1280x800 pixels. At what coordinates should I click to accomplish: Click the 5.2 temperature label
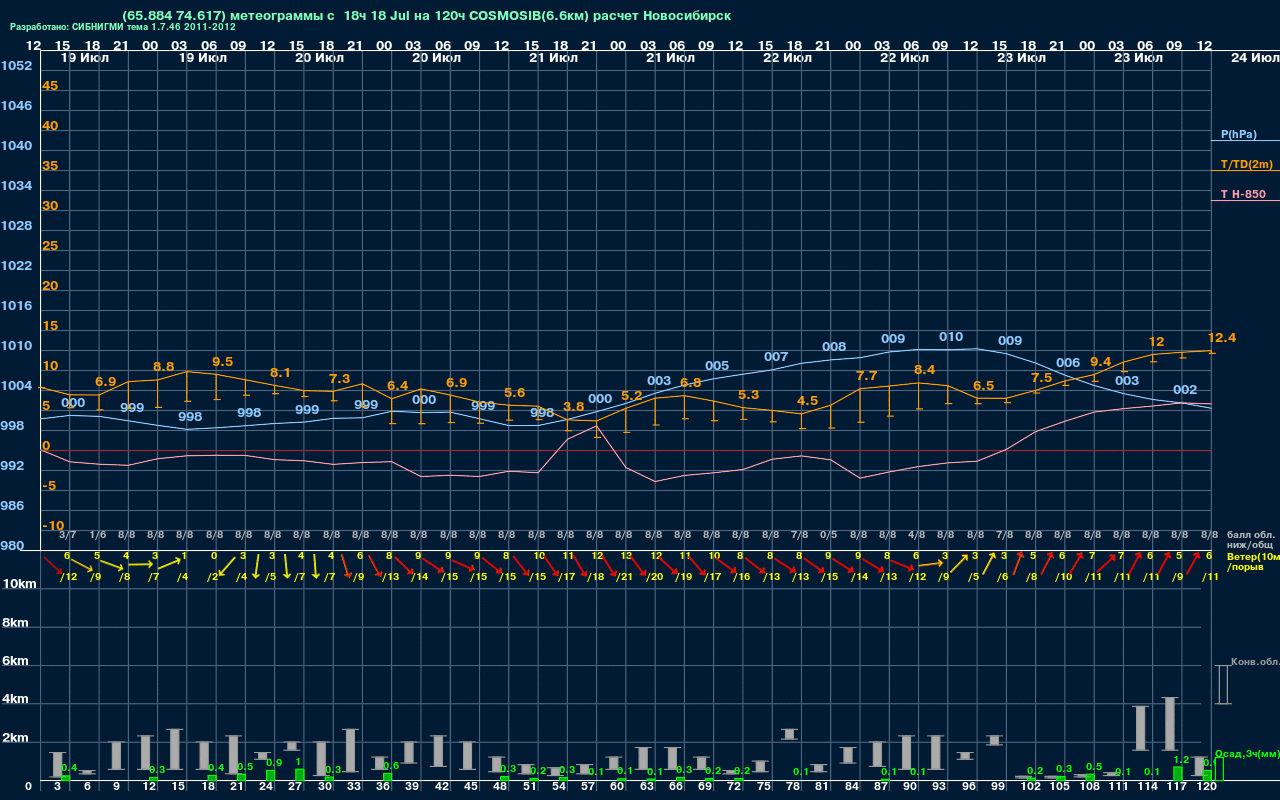tap(632, 396)
